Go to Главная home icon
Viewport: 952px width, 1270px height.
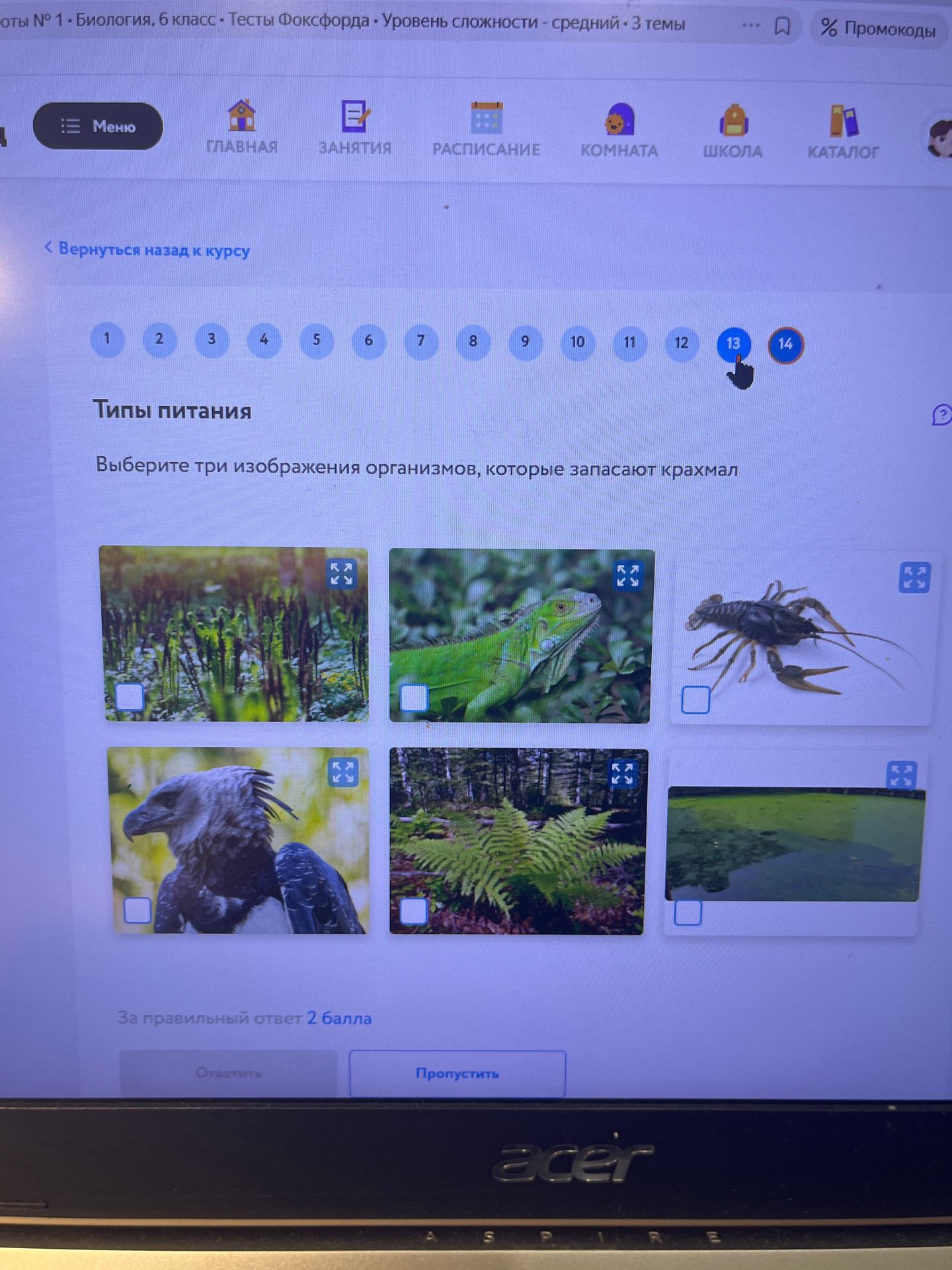tap(241, 115)
